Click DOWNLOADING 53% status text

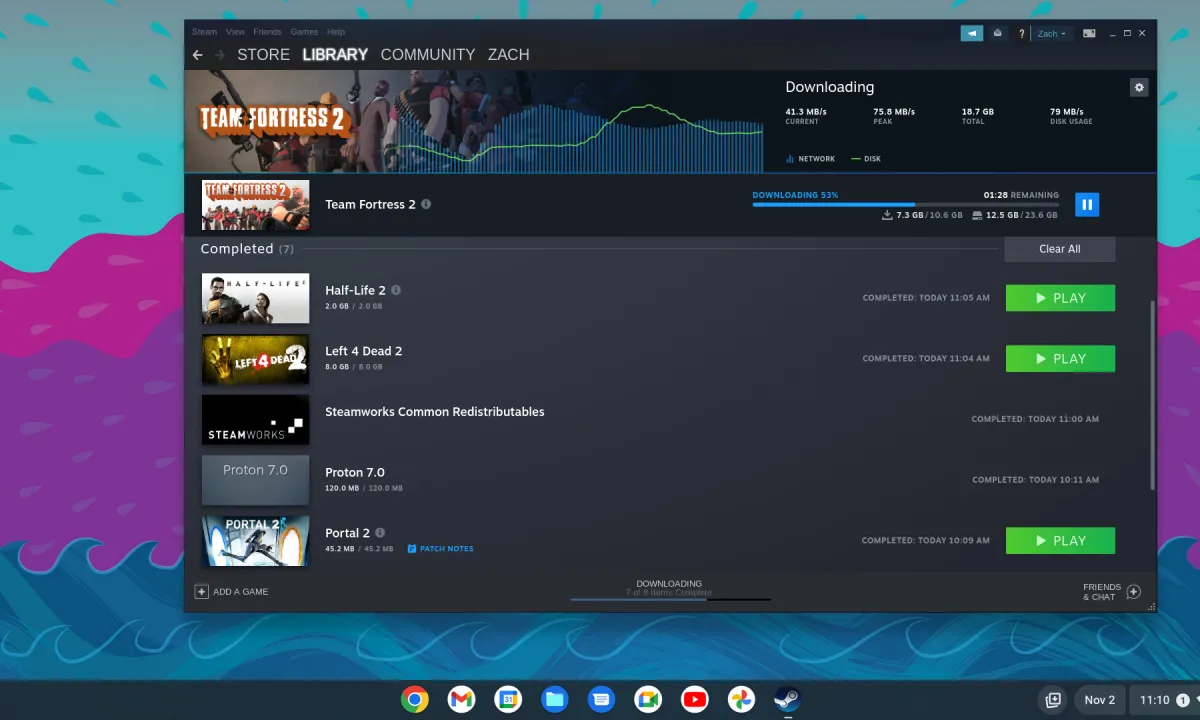(x=795, y=195)
